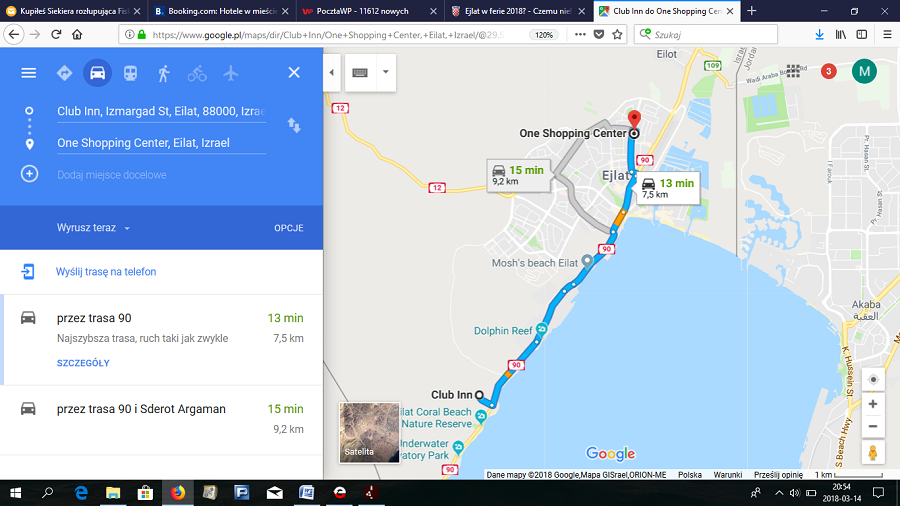Screen dimensions: 900x506
Task: Open the keyboard input tools dropdown
Action: (385, 72)
